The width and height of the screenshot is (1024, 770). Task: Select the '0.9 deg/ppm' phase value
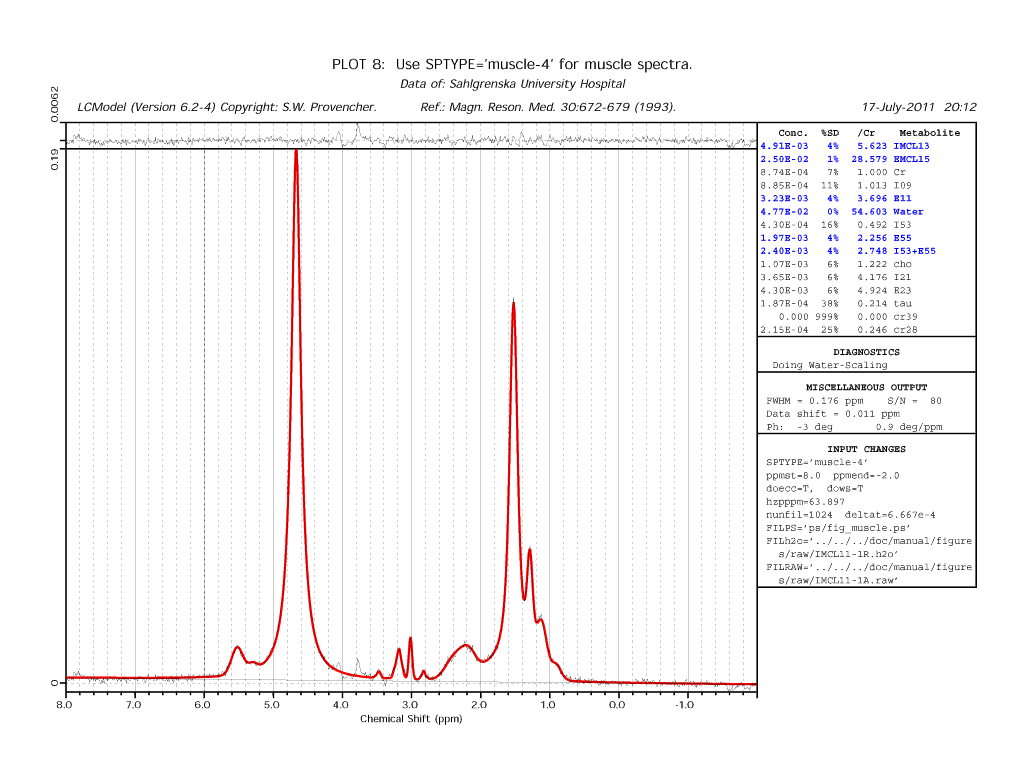pos(909,427)
